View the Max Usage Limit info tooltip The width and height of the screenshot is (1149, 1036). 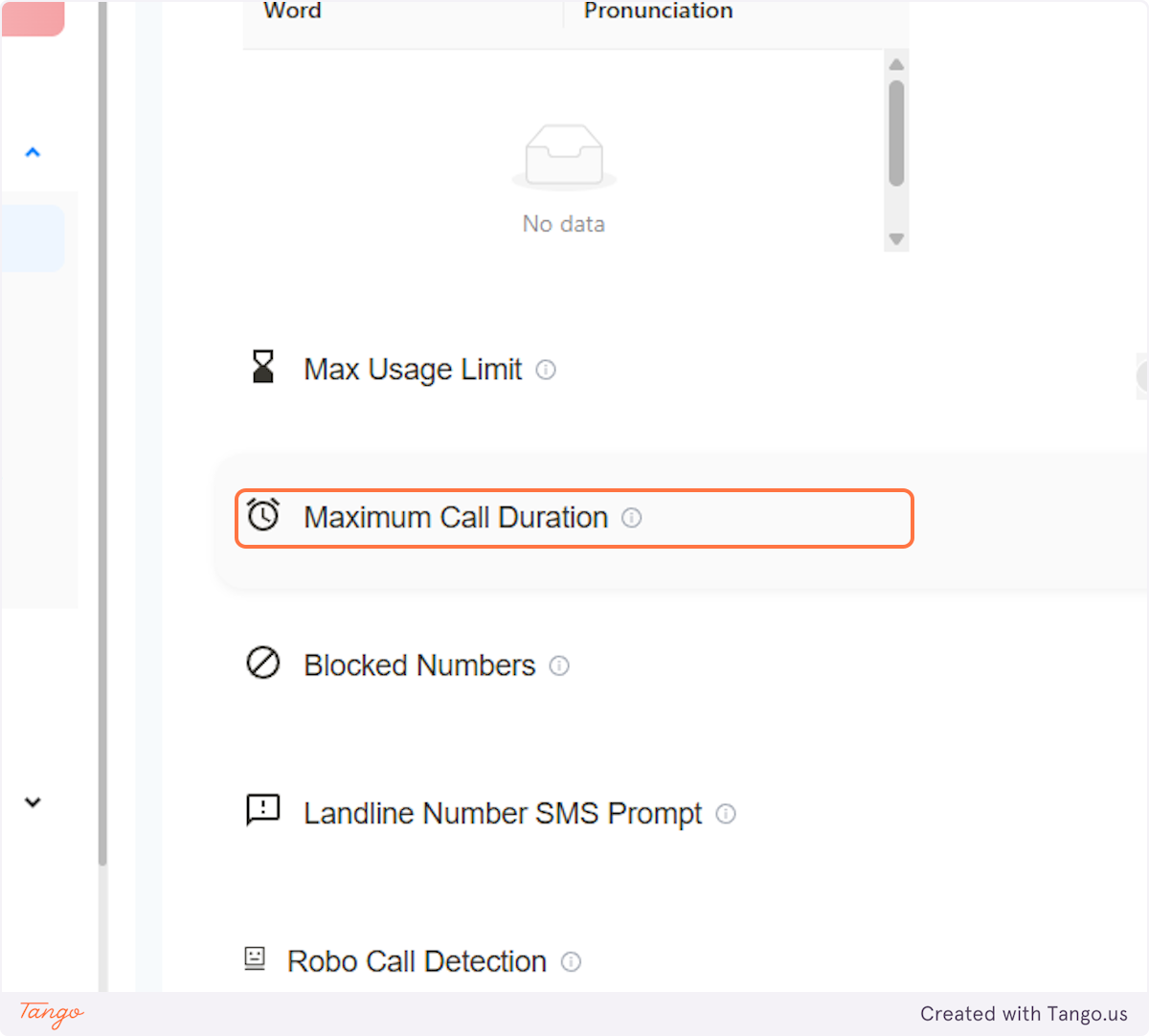click(x=546, y=371)
